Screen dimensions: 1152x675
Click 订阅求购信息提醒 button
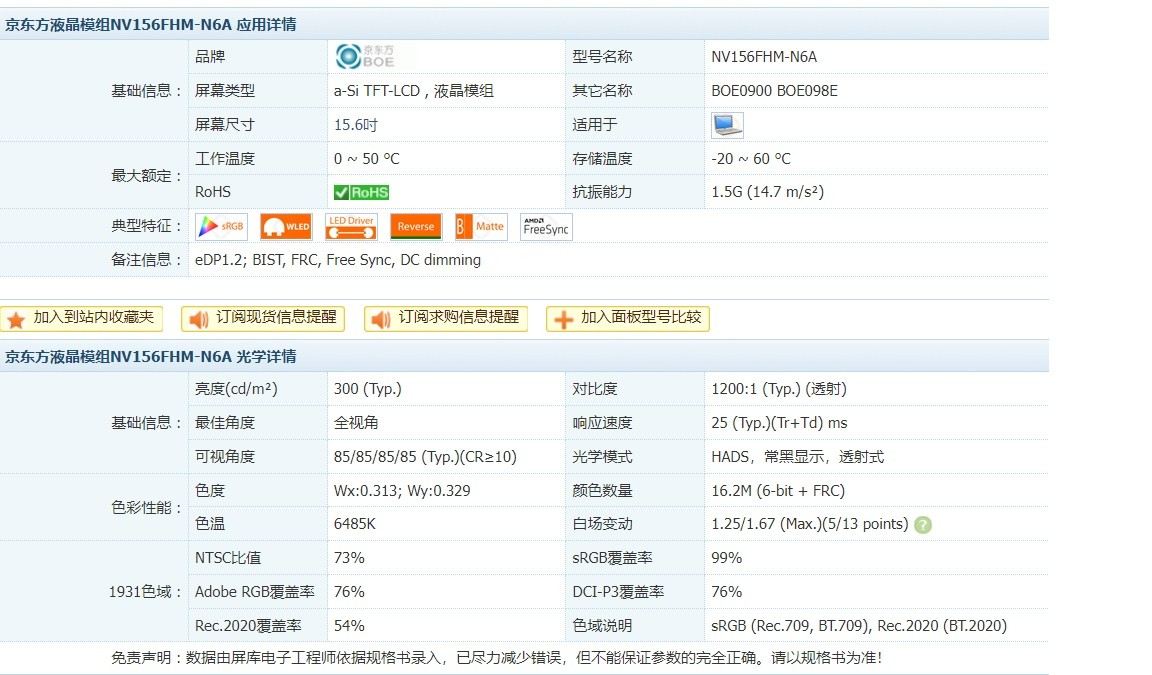pos(446,318)
